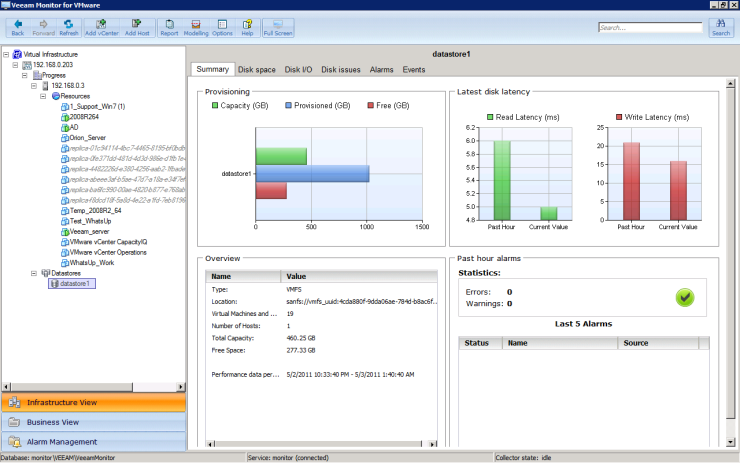This screenshot has height=463, width=740.
Task: Open the Options dialog icon
Action: pyautogui.click(x=222, y=24)
